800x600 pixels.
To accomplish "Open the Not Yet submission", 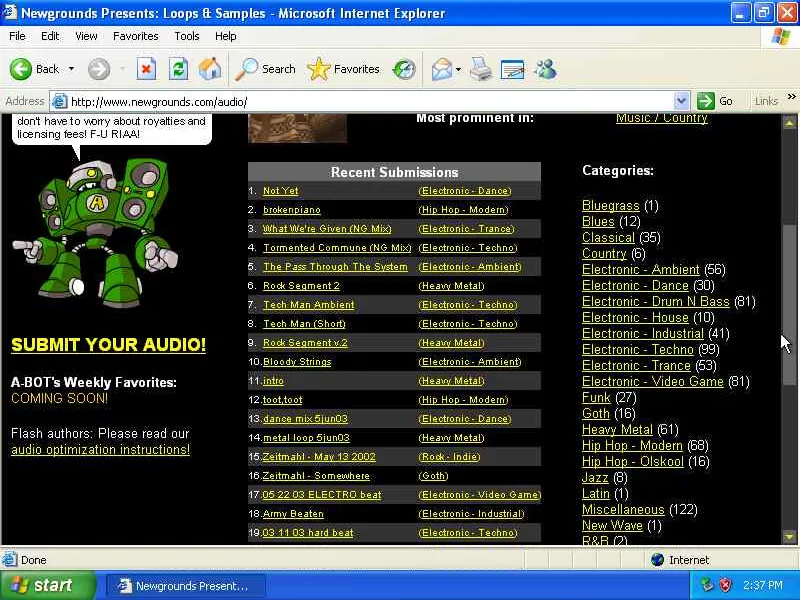I will [281, 191].
